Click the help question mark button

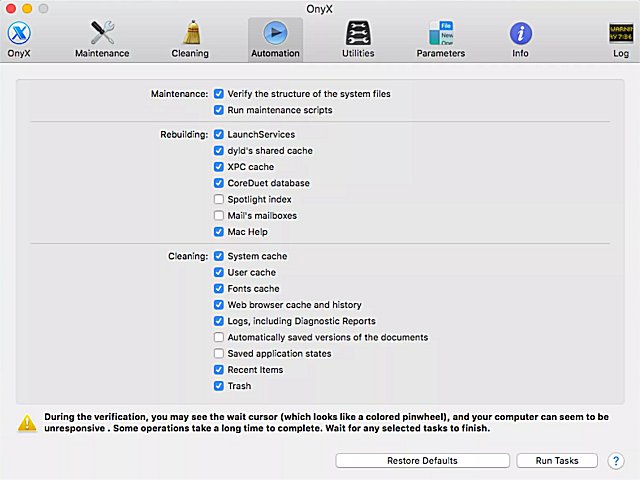point(616,461)
